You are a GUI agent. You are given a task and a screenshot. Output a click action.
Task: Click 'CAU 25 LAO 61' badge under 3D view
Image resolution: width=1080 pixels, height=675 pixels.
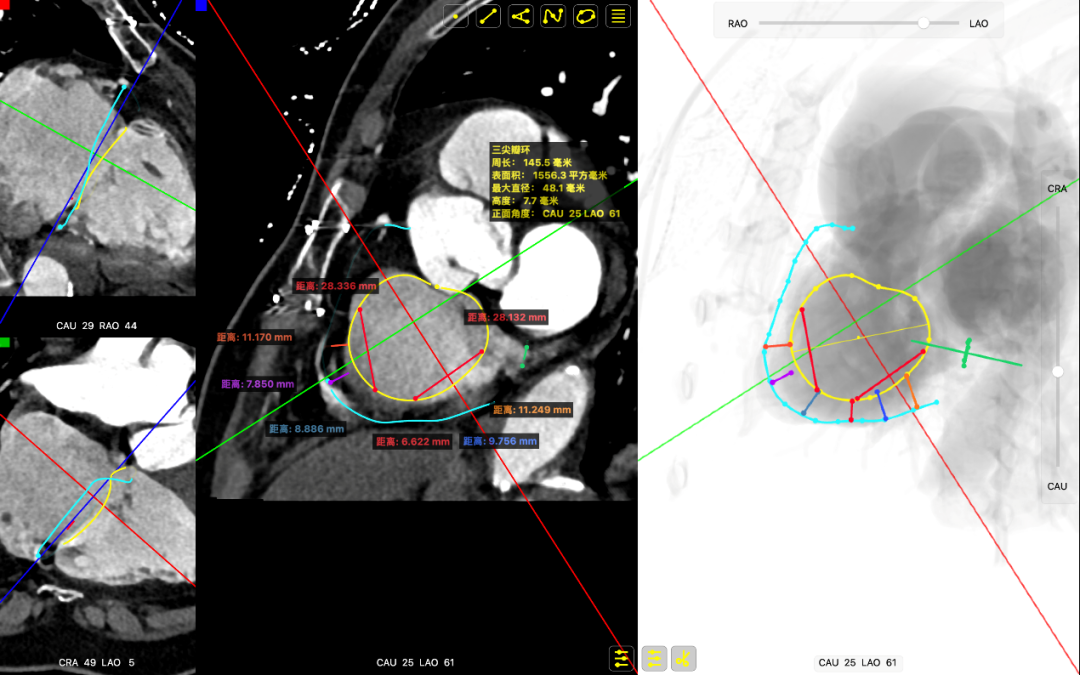pyautogui.click(x=858, y=663)
